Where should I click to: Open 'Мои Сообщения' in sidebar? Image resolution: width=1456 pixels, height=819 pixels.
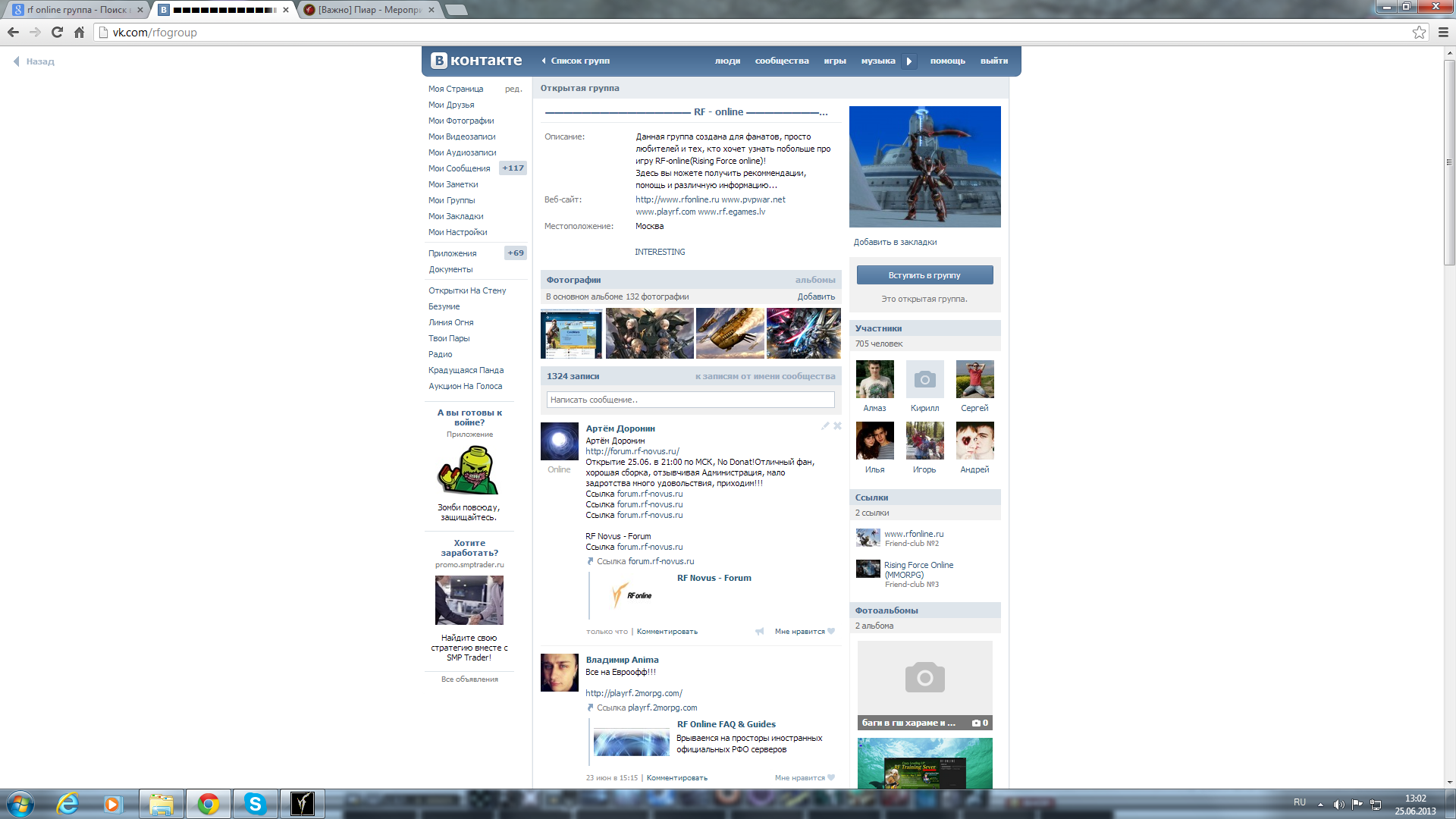click(x=460, y=168)
